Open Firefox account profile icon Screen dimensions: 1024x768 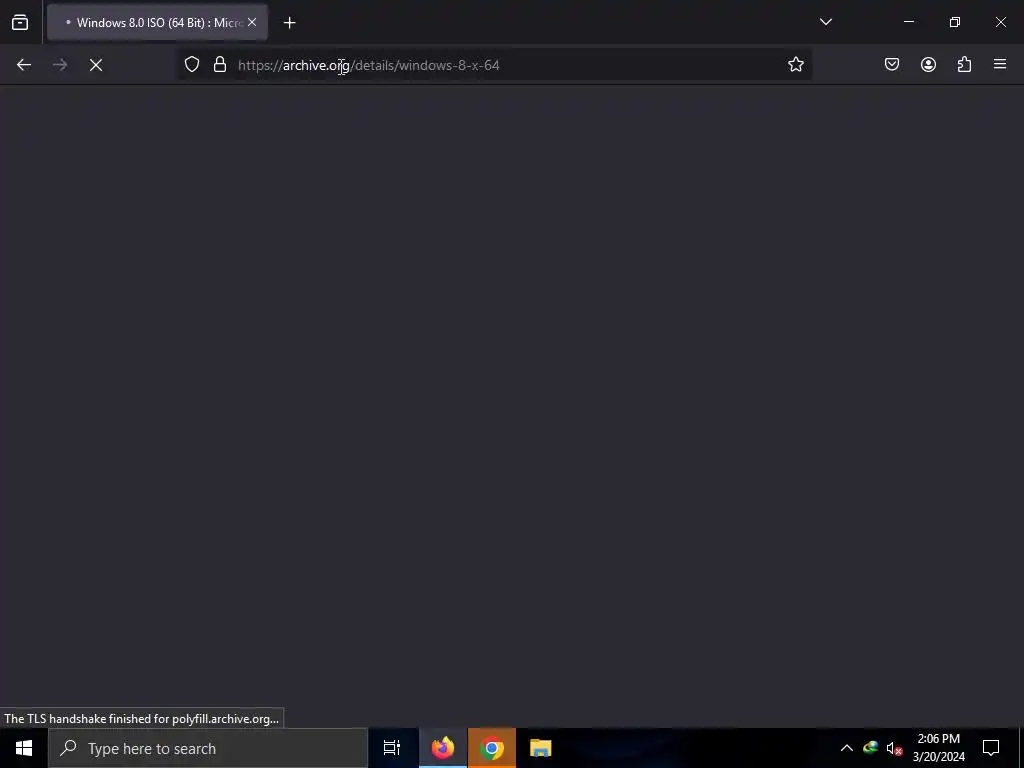click(x=928, y=65)
